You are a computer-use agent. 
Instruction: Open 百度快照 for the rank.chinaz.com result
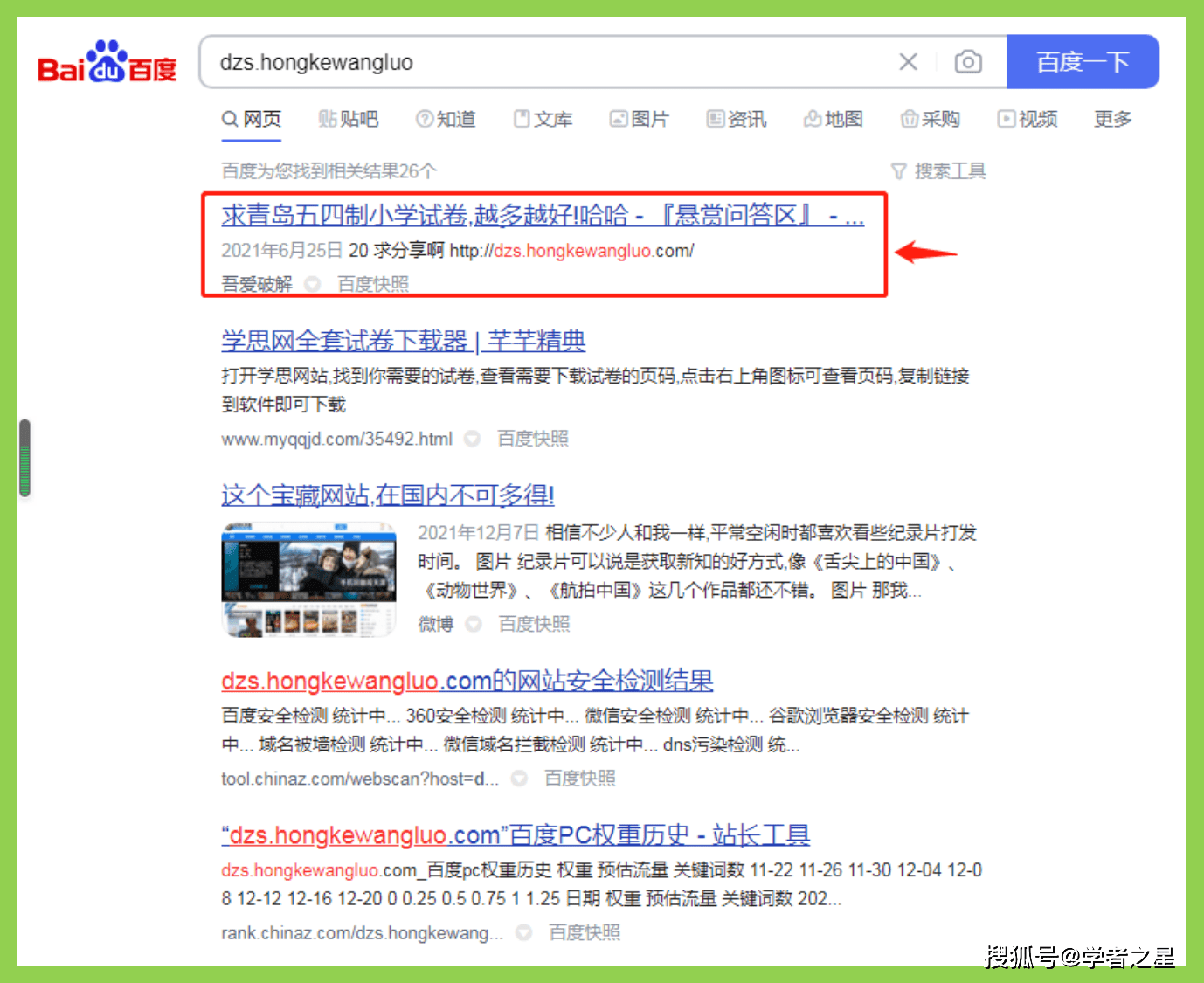585,933
